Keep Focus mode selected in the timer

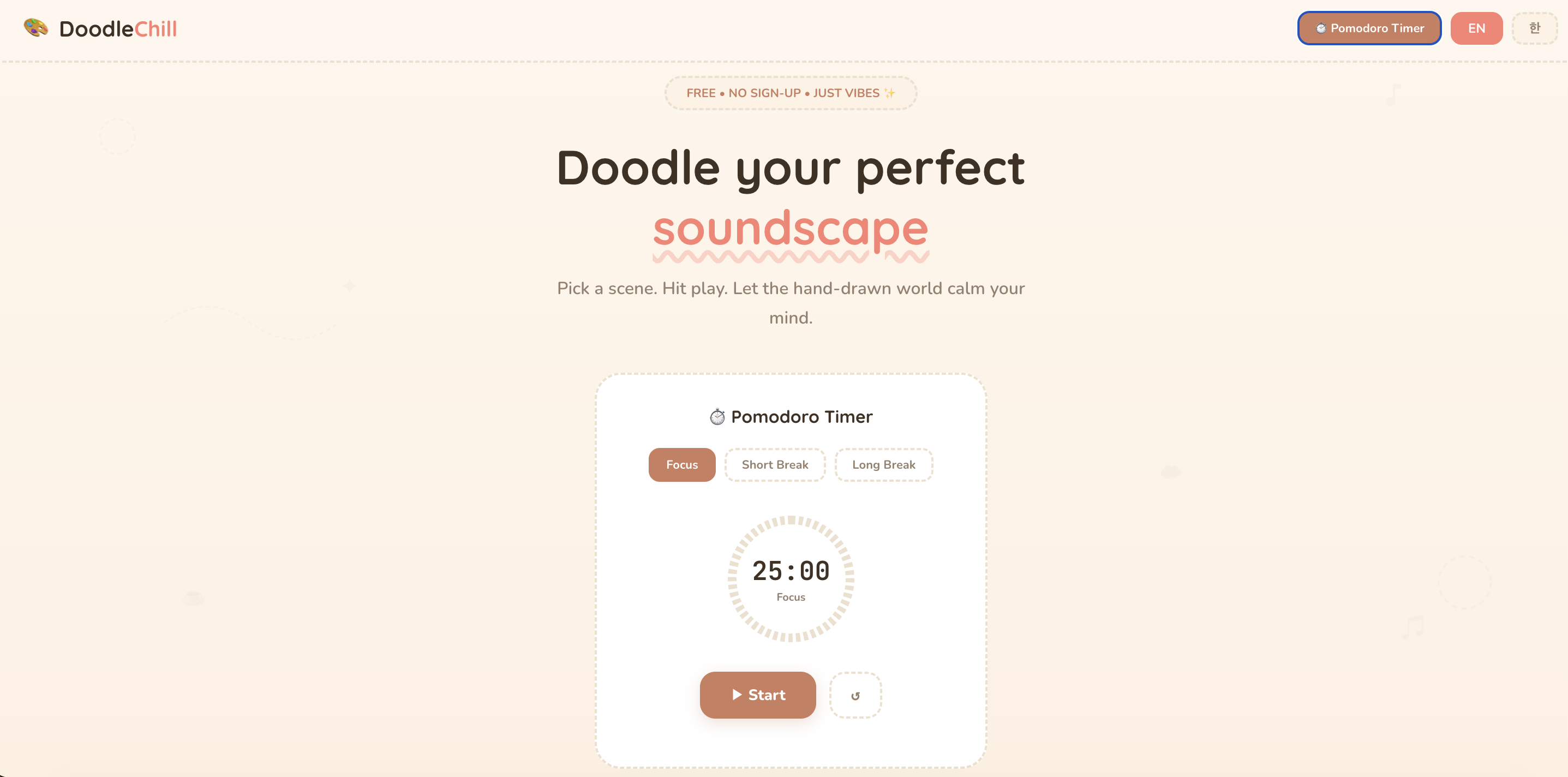coord(682,464)
